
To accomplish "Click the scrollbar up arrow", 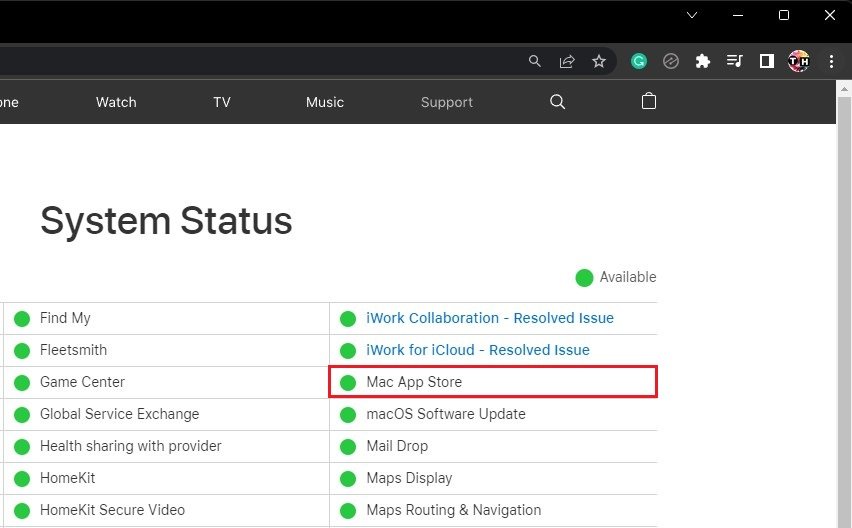I will pyautogui.click(x=844, y=87).
